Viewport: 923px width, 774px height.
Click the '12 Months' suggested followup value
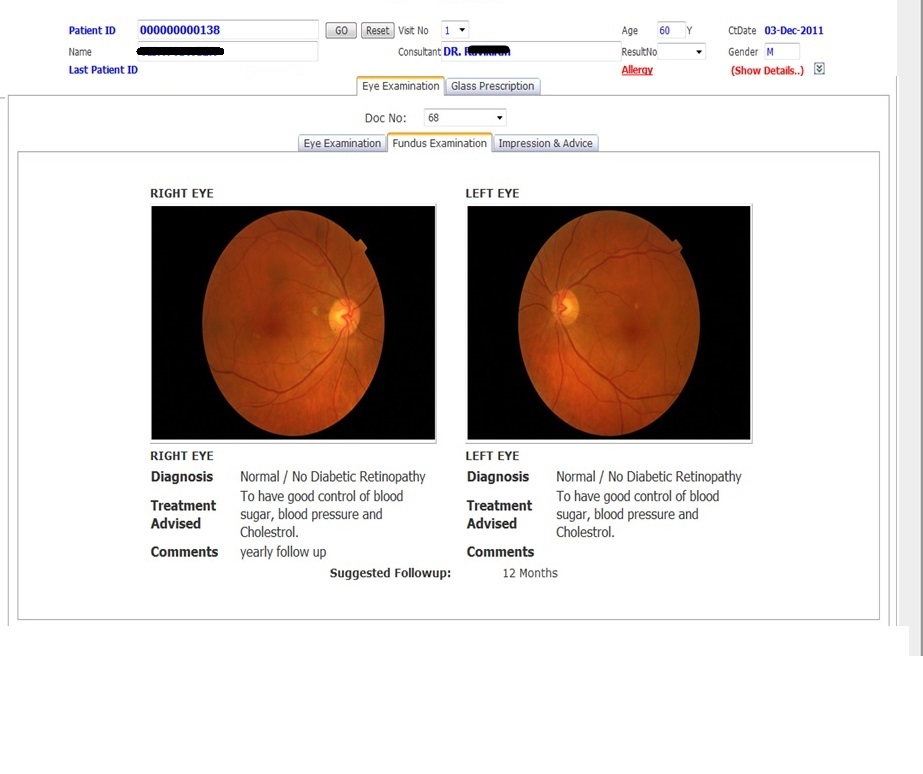(x=530, y=573)
